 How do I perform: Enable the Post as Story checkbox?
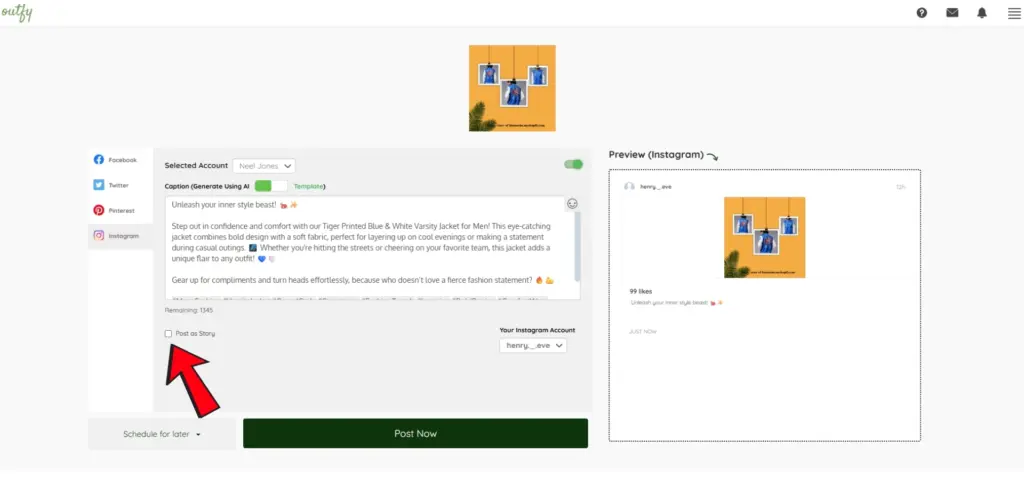click(168, 334)
